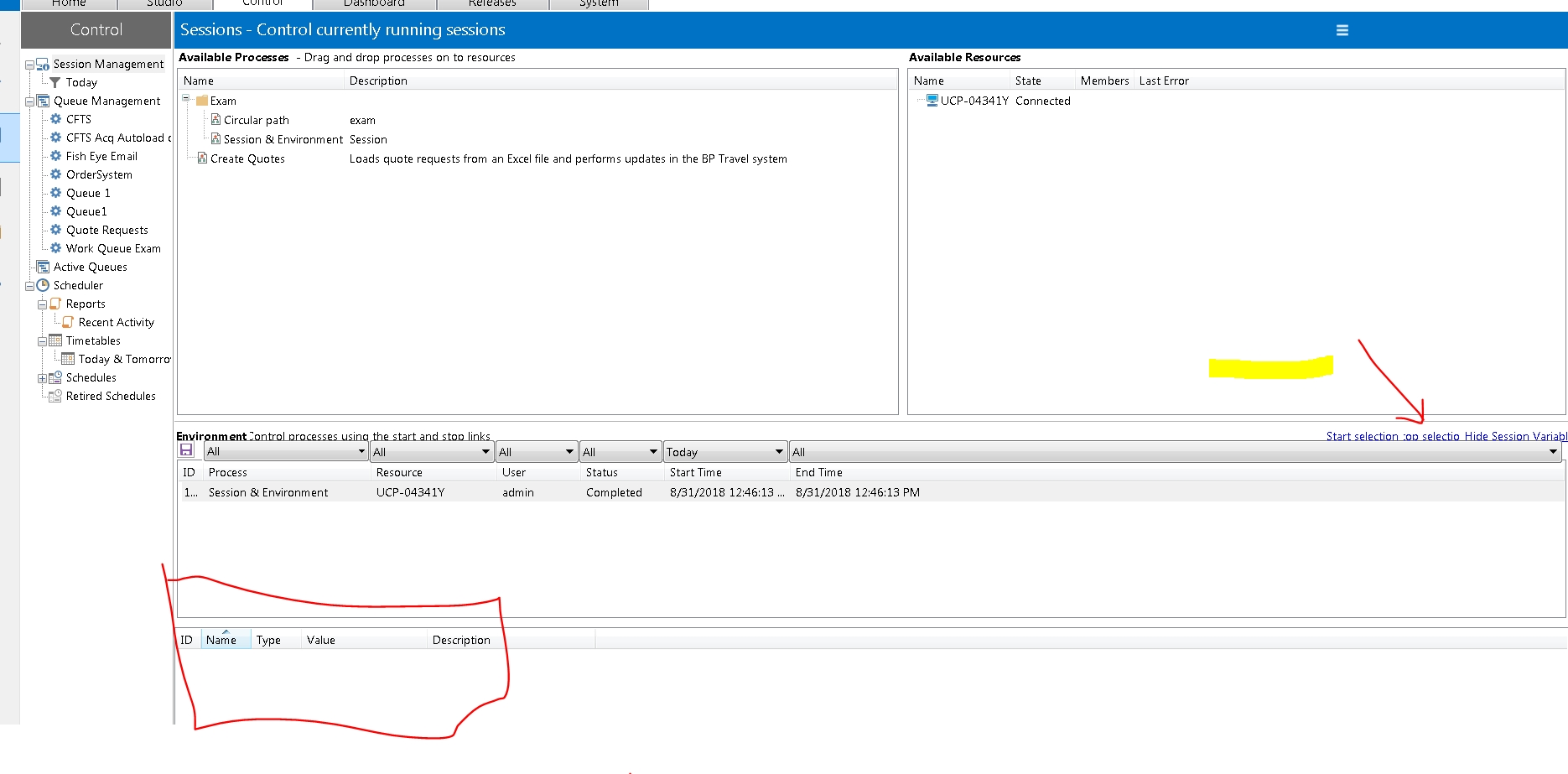Open the Today date filter dropdown
The height and width of the screenshot is (774, 1568).
779,452
